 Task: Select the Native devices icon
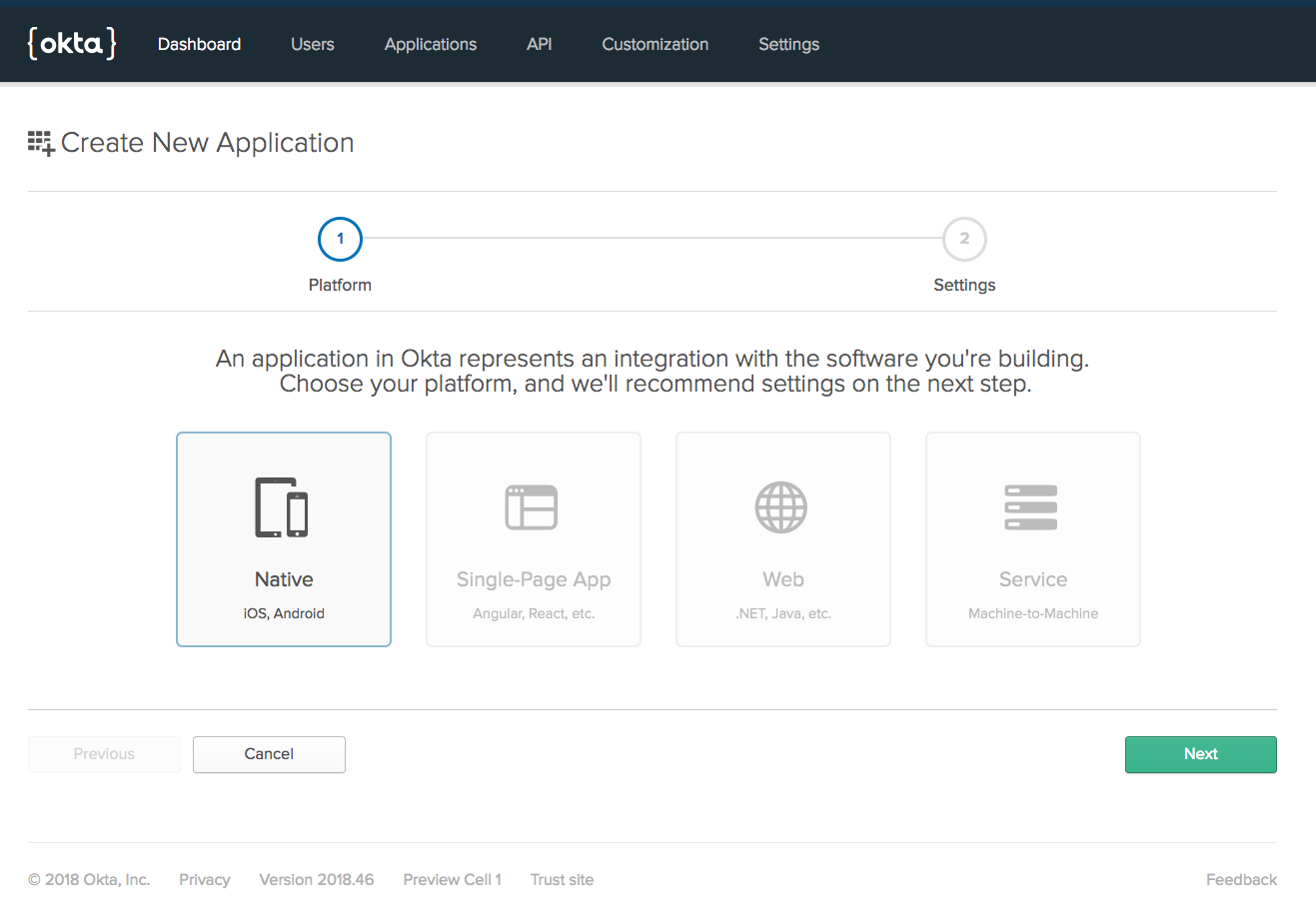283,507
